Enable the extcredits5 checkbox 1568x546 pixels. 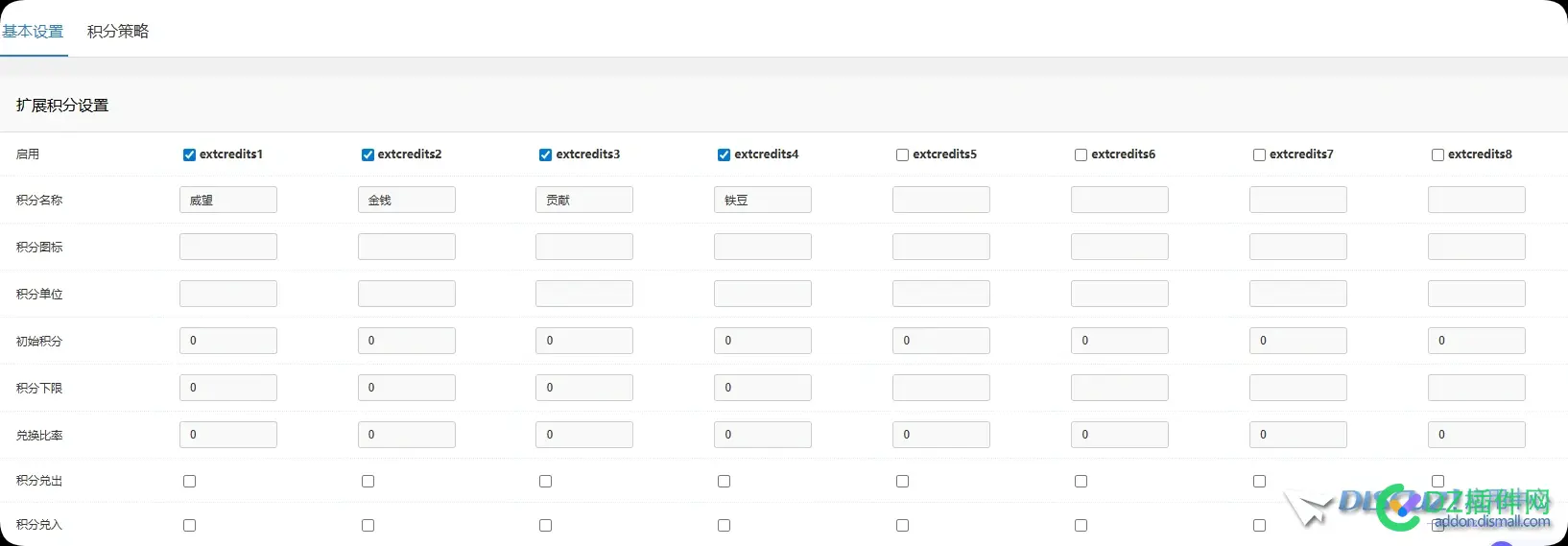pyautogui.click(x=902, y=154)
